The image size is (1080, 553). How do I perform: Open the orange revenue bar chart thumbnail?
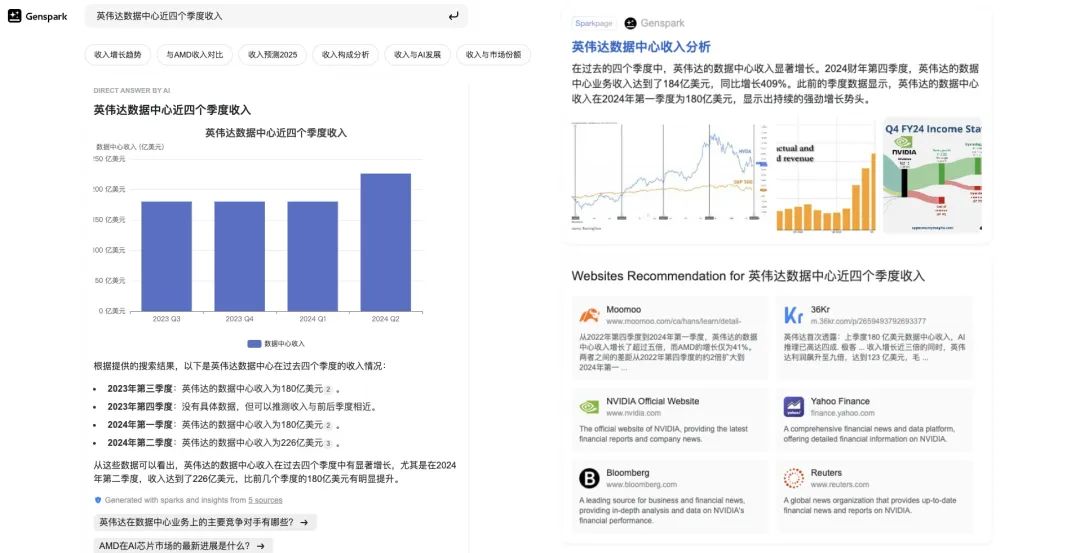pos(826,176)
